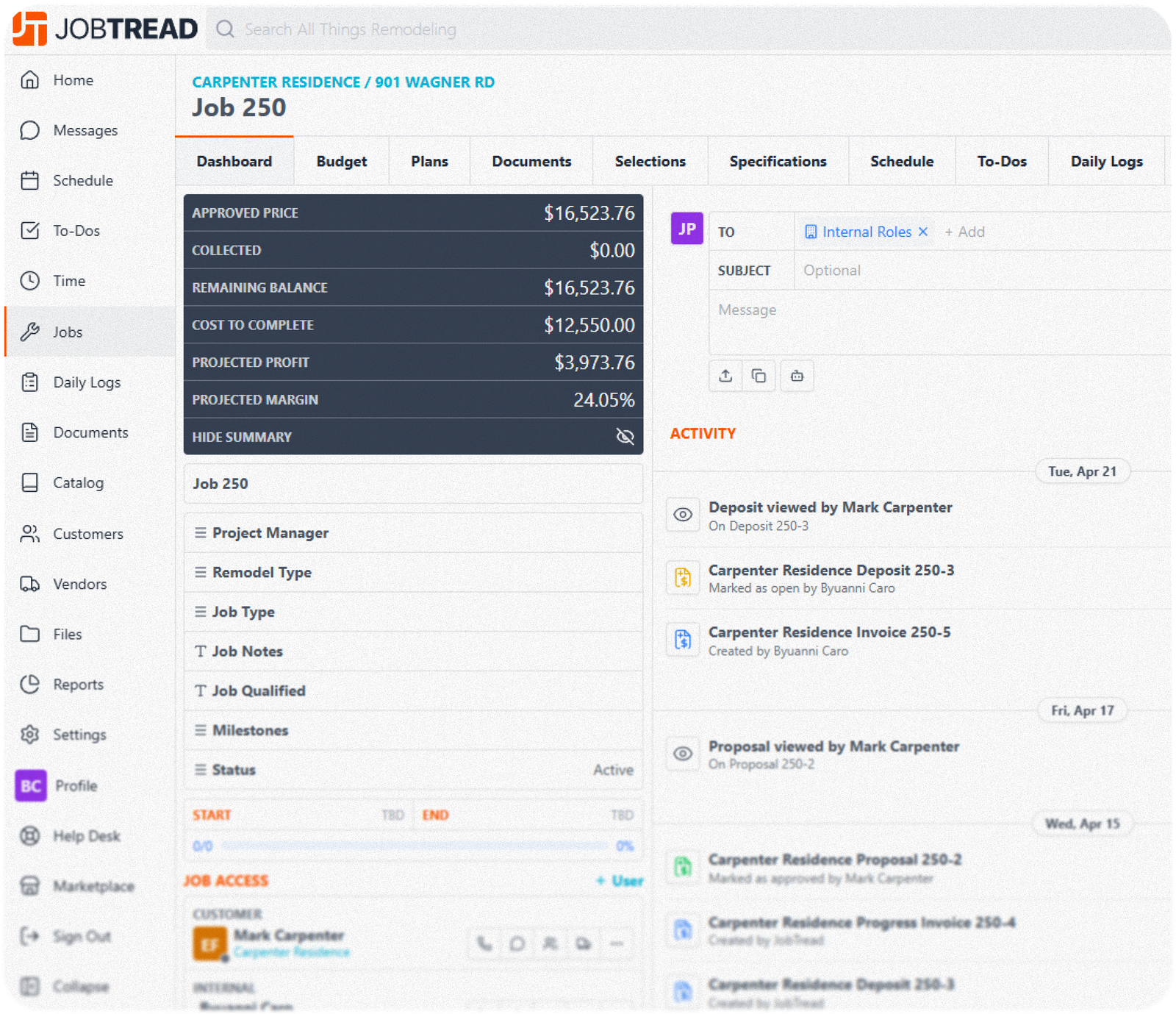This screenshot has height=1014, width=1176.
Task: Click the Subject optional field
Action: [982, 270]
